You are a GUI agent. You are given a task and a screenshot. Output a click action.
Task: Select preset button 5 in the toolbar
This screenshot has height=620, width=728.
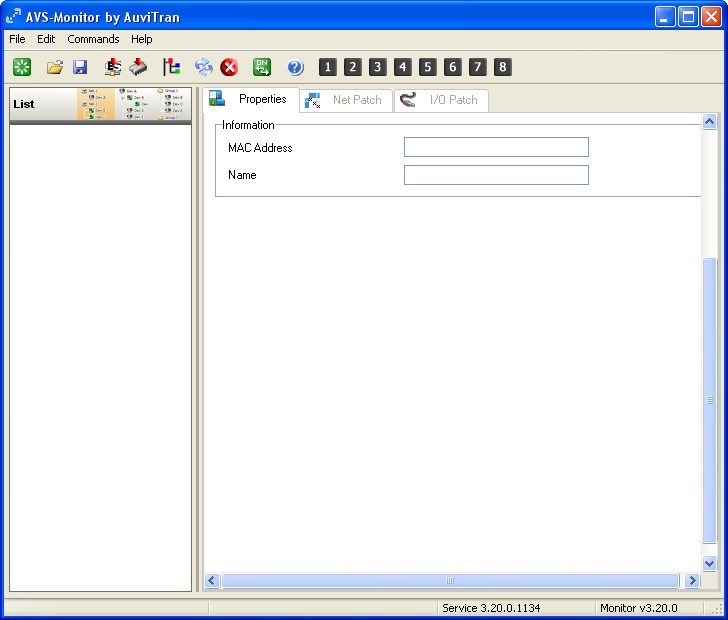[x=428, y=67]
